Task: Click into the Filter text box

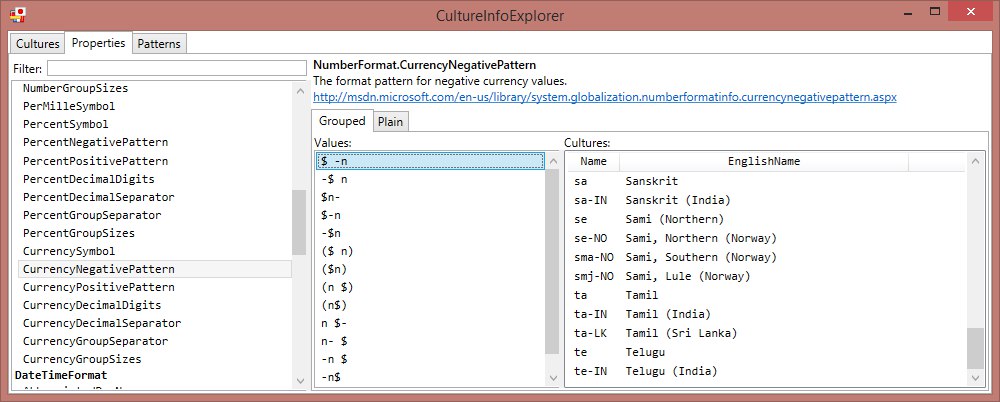Action: coord(177,68)
